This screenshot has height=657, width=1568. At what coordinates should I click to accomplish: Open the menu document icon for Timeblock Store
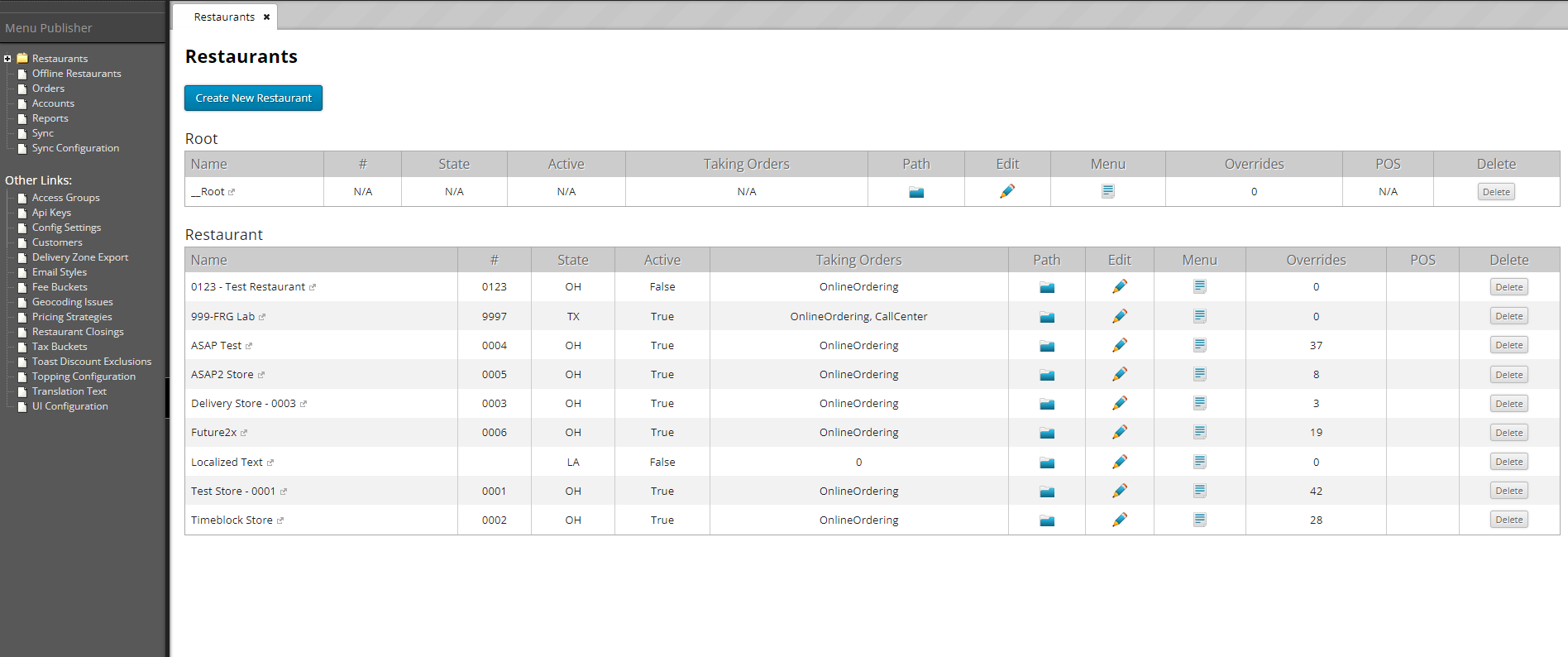tap(1200, 520)
